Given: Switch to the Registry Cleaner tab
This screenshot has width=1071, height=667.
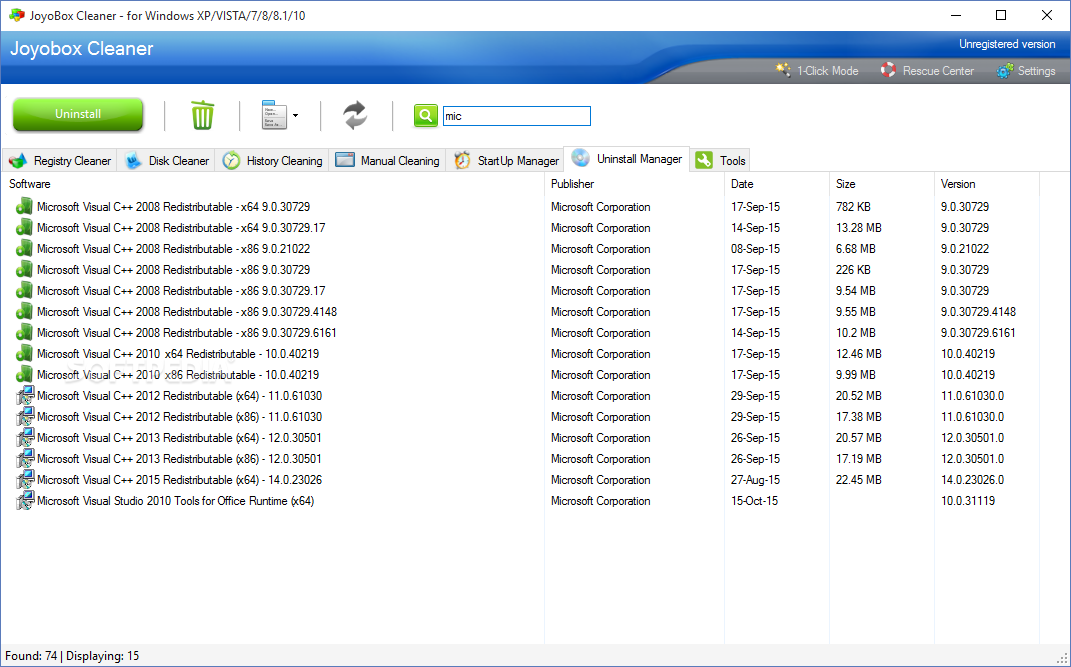Looking at the screenshot, I should (x=59, y=160).
